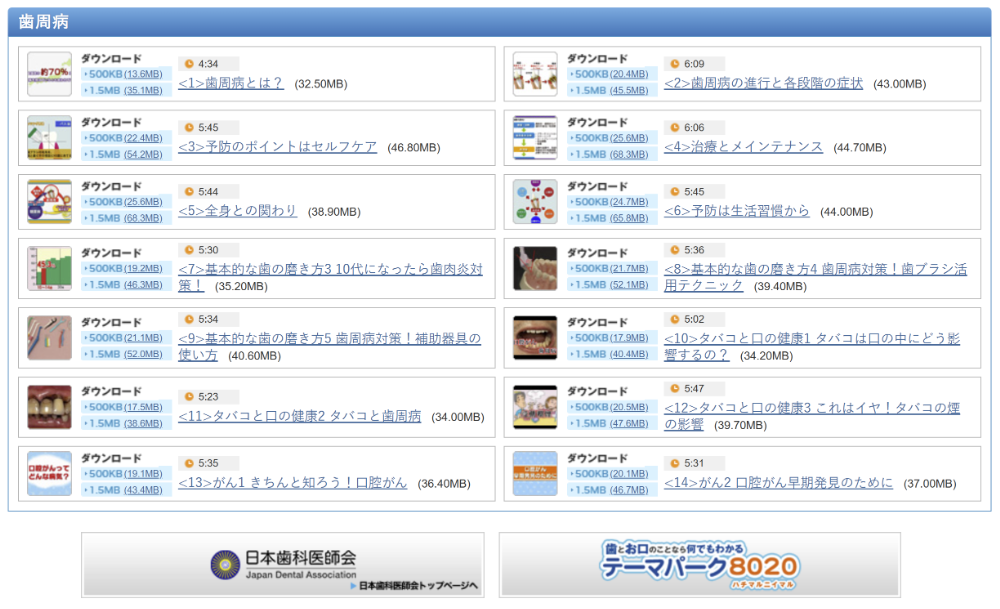Visit the 日本歯科医師会 top page
This screenshot has height=609, width=1000.
point(285,564)
